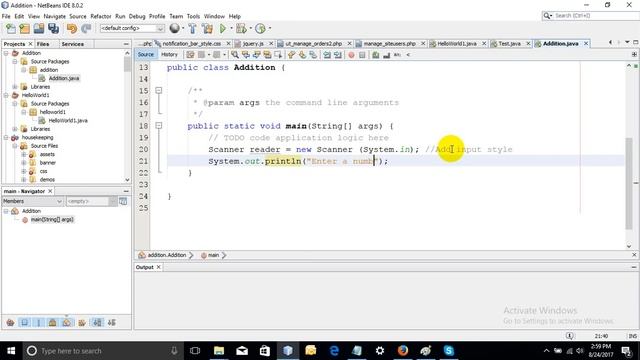
Task: Expand the assets folder node
Action: coord(24,154)
